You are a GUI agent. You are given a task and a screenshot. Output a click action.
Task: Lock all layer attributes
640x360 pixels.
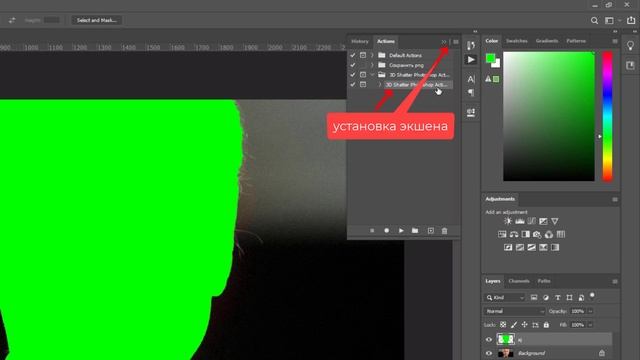(546, 325)
